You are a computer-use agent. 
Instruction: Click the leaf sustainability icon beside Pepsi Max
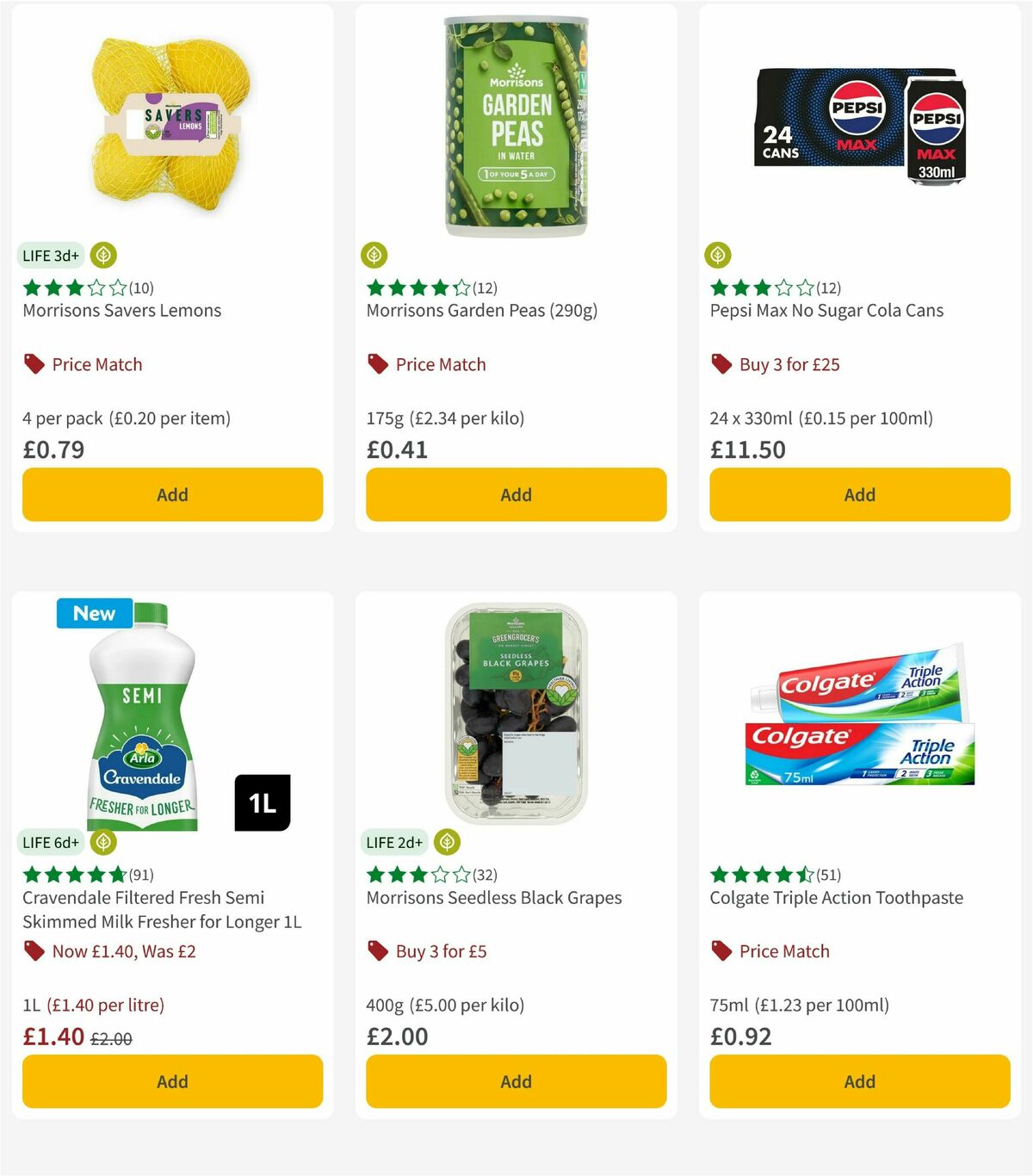[717, 255]
